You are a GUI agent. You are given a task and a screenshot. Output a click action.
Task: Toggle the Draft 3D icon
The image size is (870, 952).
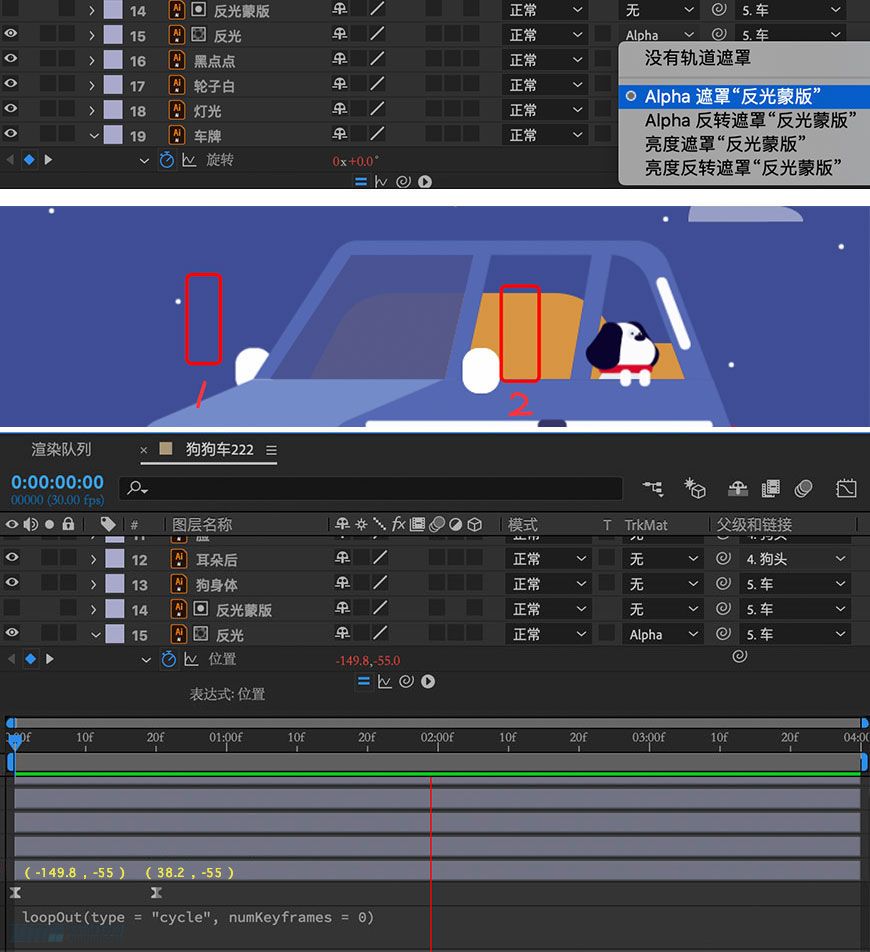pos(695,488)
